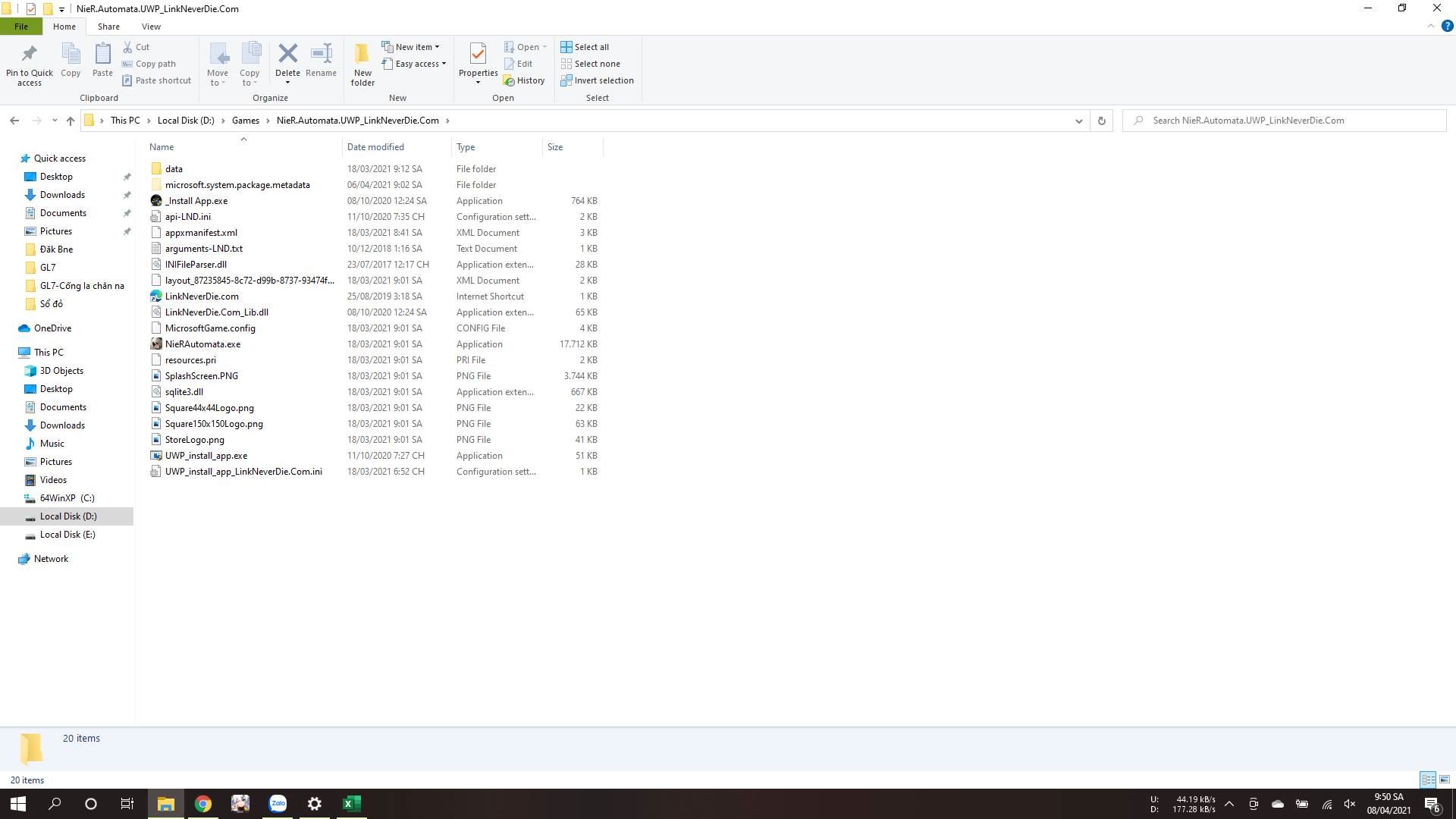Toggle the Quick access Downloads visibility

(62, 194)
